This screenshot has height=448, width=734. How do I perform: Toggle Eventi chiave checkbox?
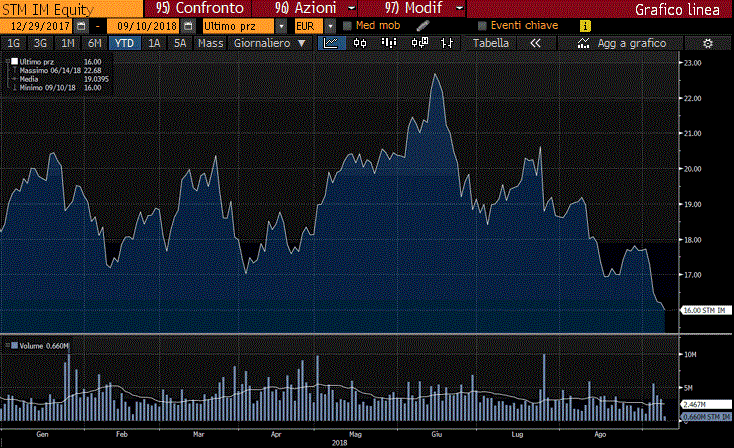[482, 26]
